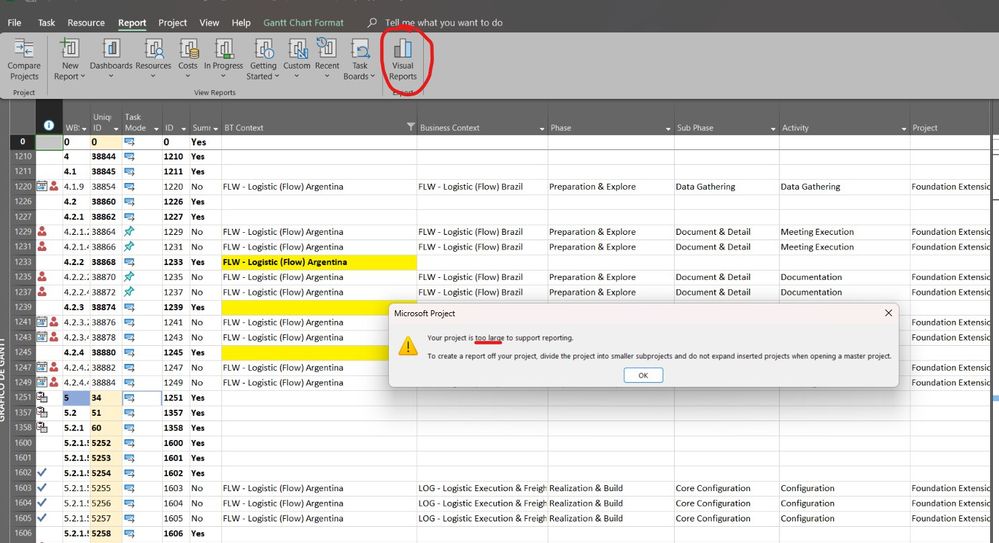Open the Business Context column dropdown

tap(542, 128)
